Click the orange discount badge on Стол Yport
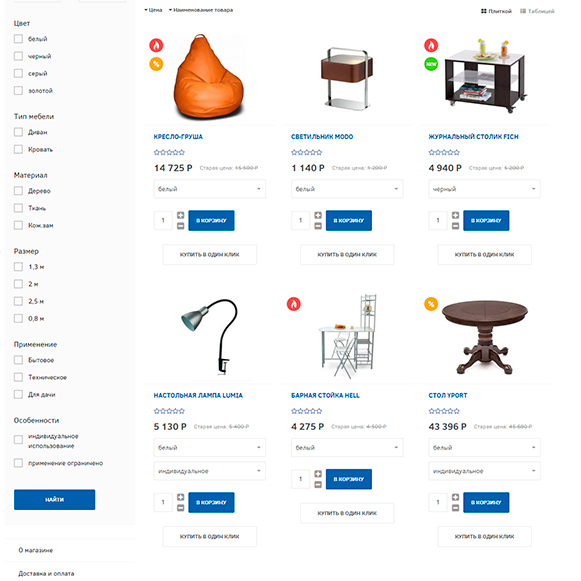 click(431, 304)
